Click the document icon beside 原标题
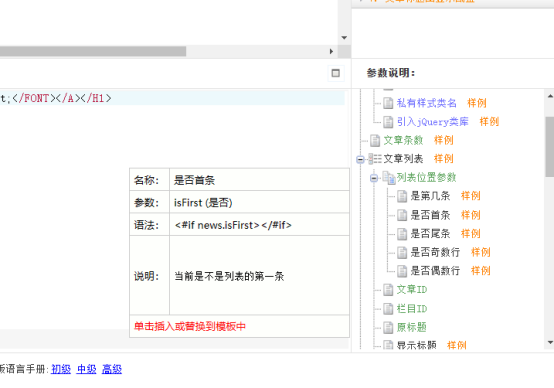The width and height of the screenshot is (554, 388). click(388, 327)
